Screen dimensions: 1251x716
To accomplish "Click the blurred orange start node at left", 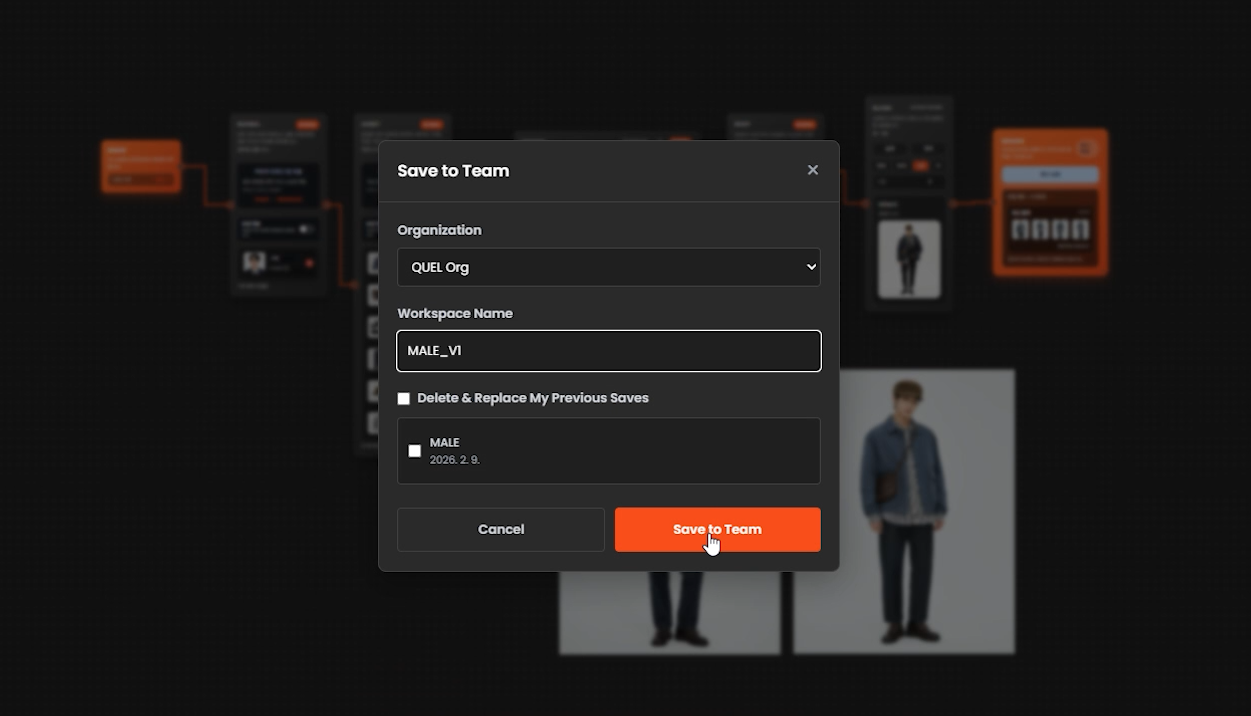I will [x=141, y=166].
